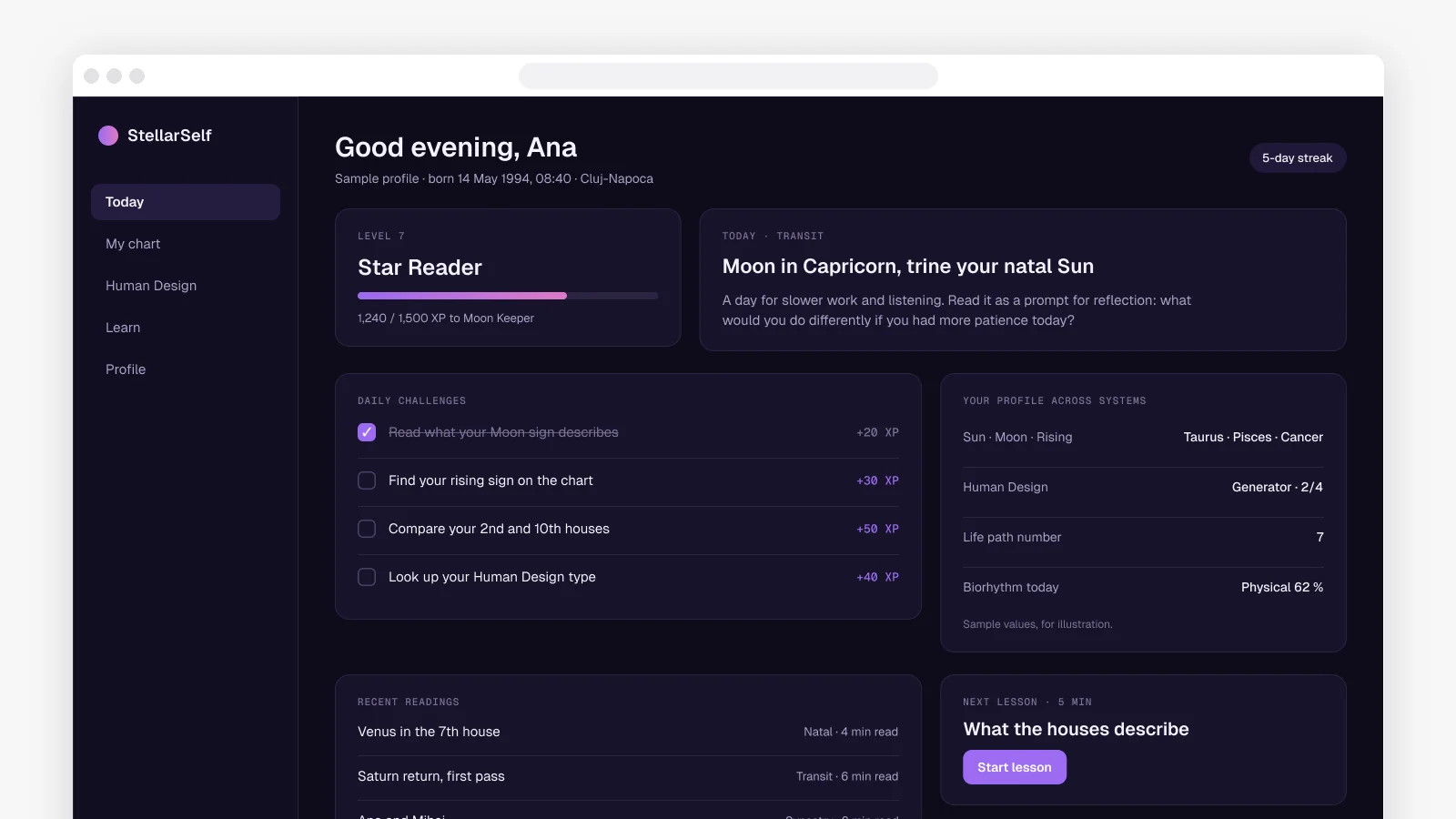Click the Star Reader level title
Screen dimensions: 1456x819
click(420, 268)
